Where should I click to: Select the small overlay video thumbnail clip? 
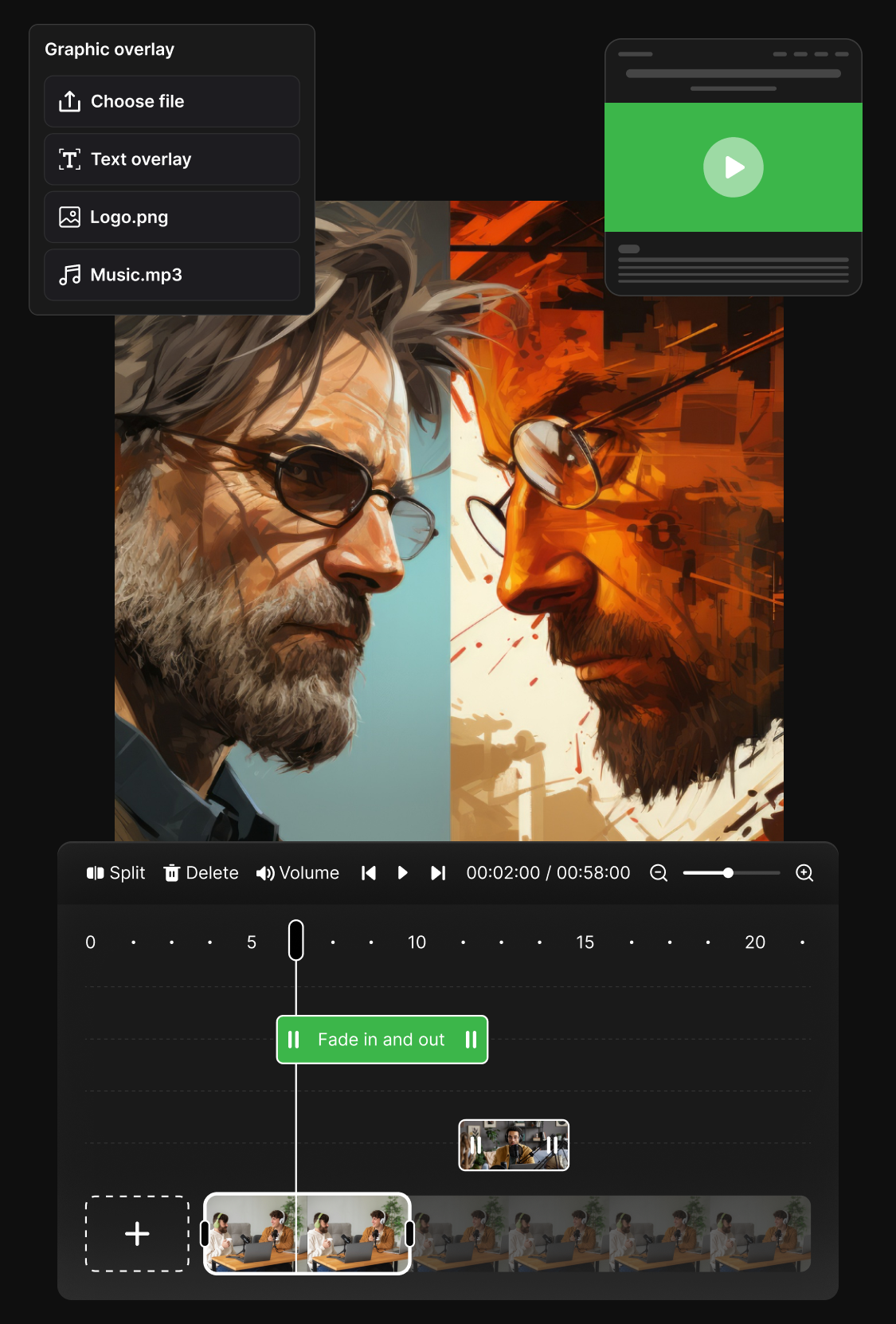point(514,1145)
